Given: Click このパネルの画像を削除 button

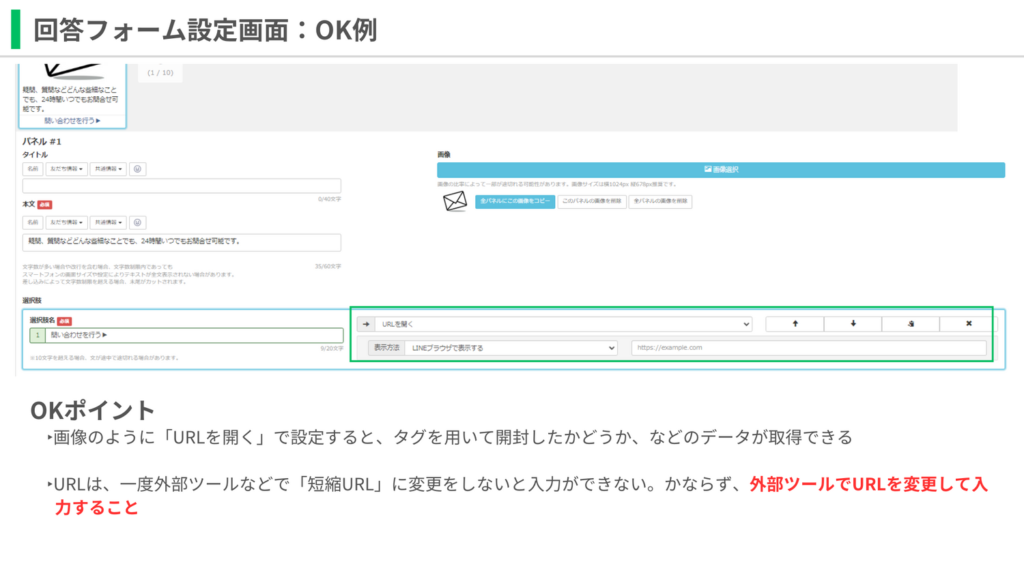Looking at the screenshot, I should [590, 202].
